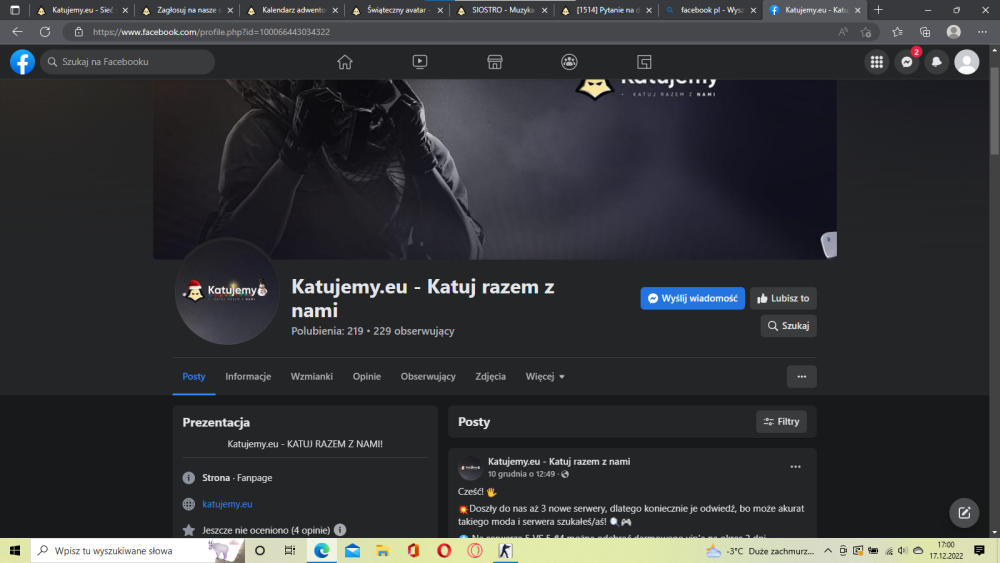Open the katujemy.eu website link
Screen dimensions: 1000x563
(227, 504)
